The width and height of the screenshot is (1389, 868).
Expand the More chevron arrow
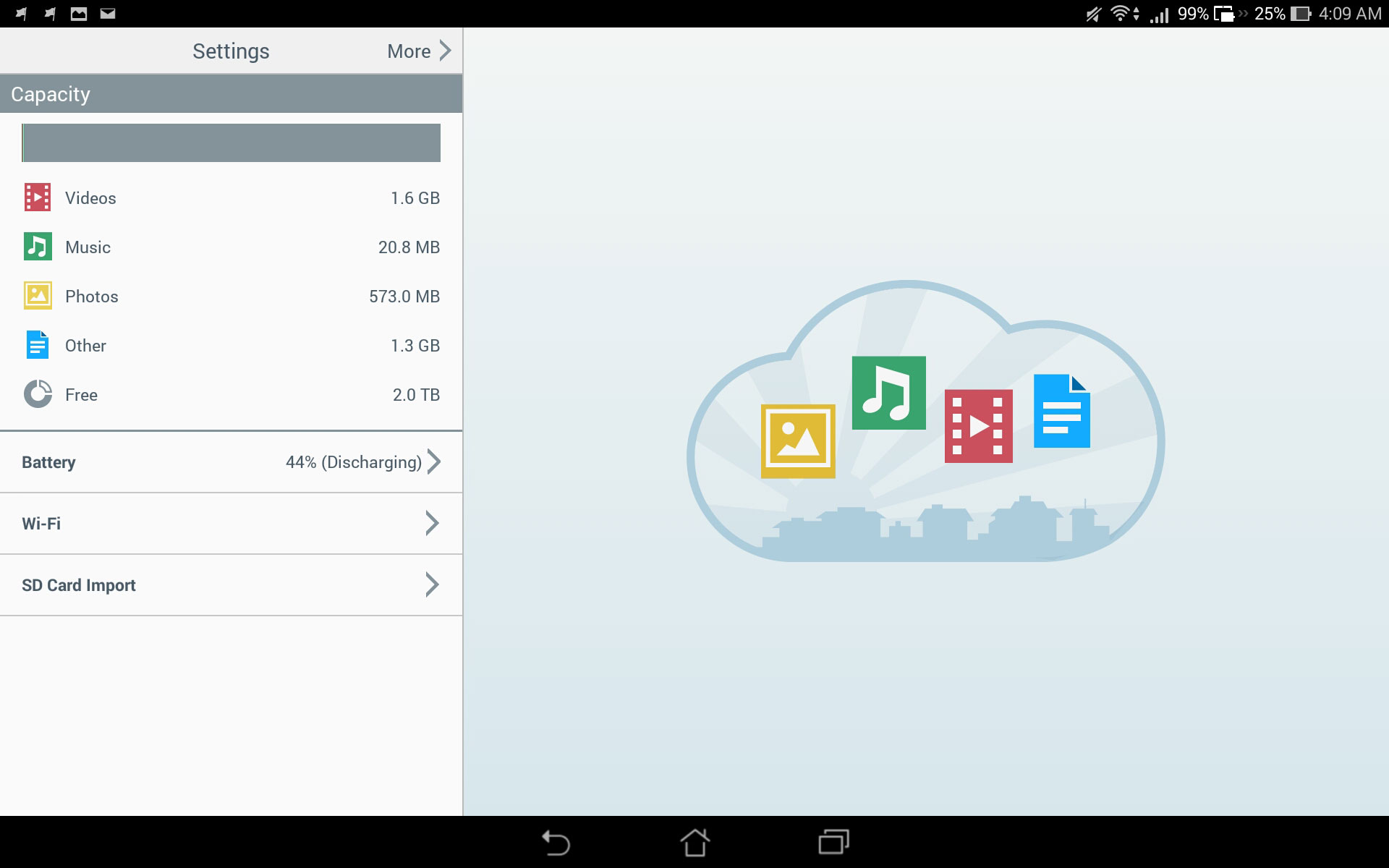(x=445, y=51)
